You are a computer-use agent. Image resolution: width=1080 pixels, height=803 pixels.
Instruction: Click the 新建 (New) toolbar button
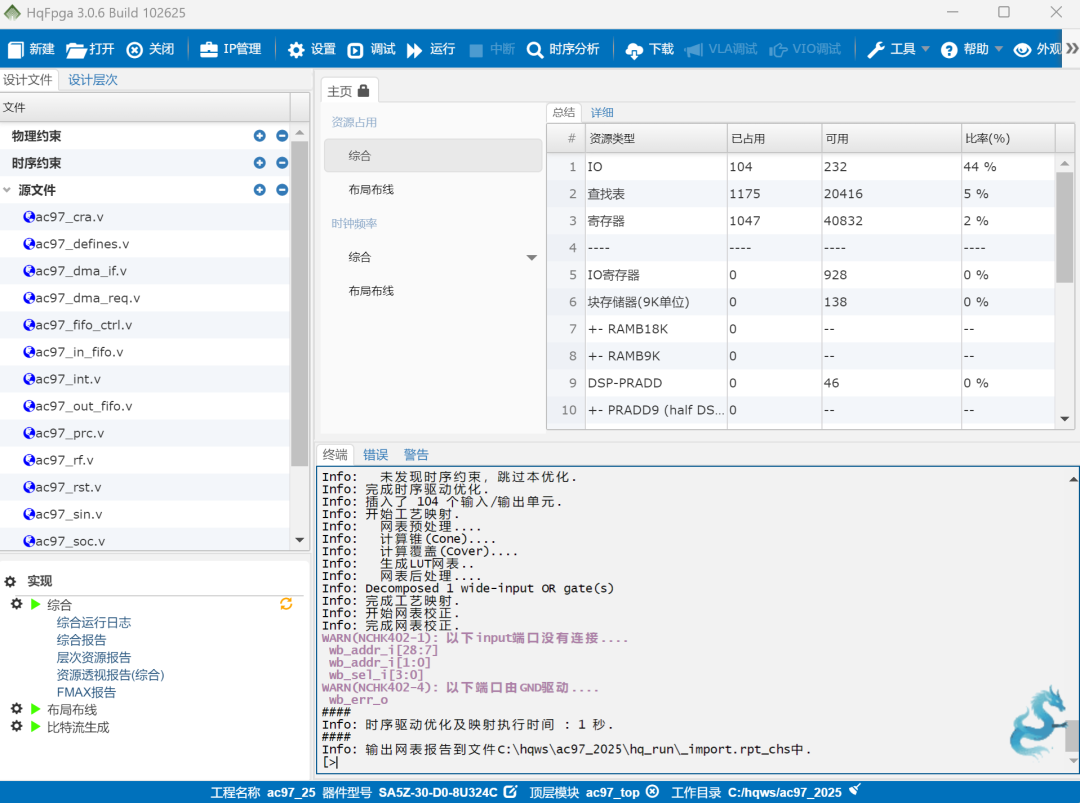(x=30, y=49)
